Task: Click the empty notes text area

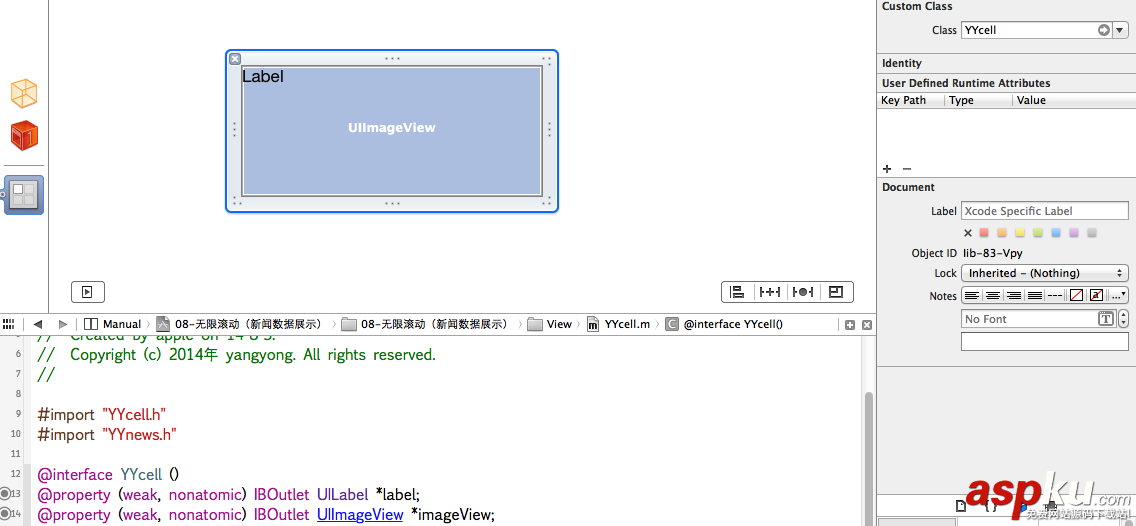Action: point(1045,341)
